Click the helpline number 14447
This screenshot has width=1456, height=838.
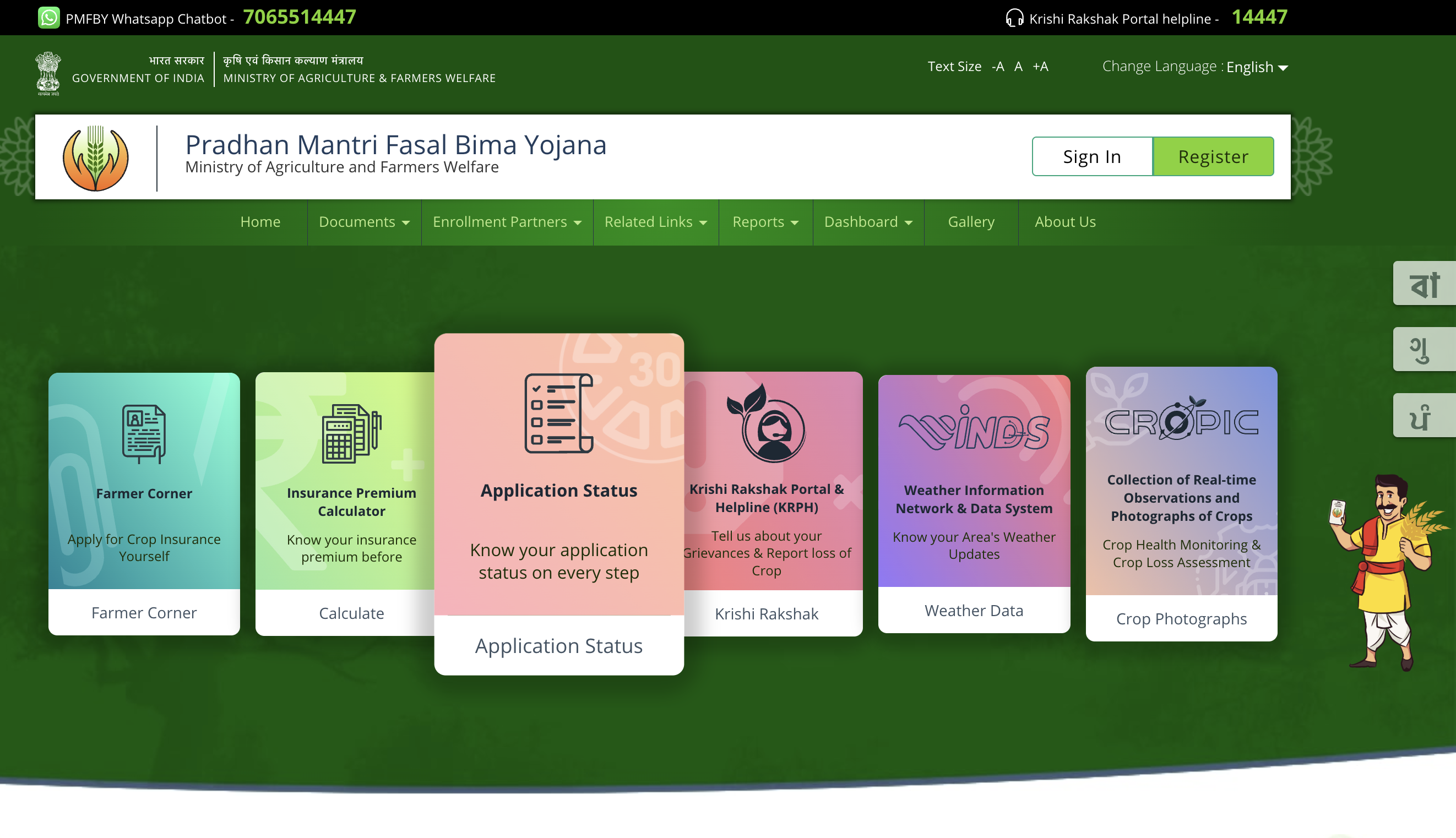point(1259,17)
